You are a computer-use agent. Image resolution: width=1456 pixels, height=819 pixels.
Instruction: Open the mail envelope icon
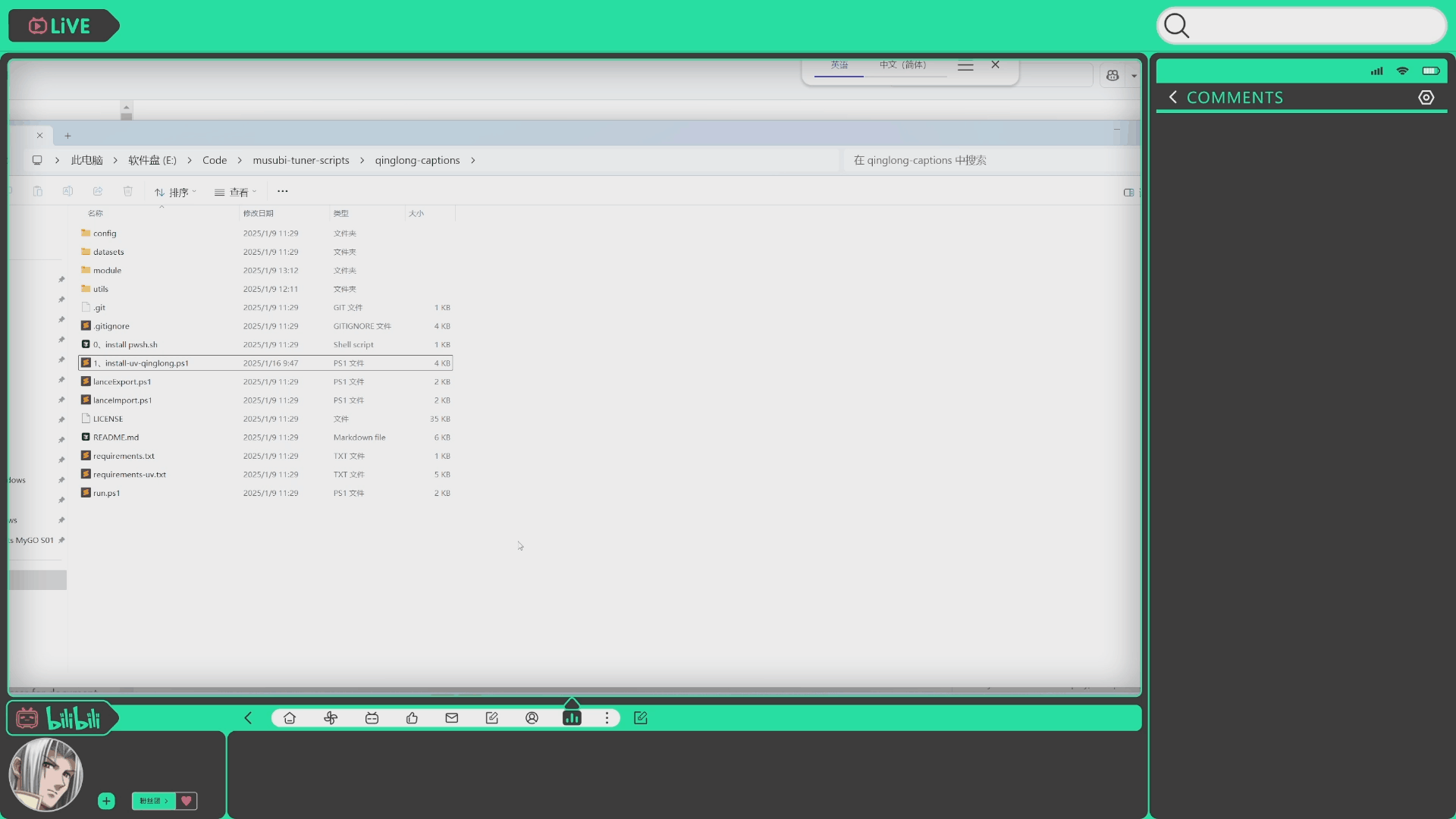coord(452,718)
